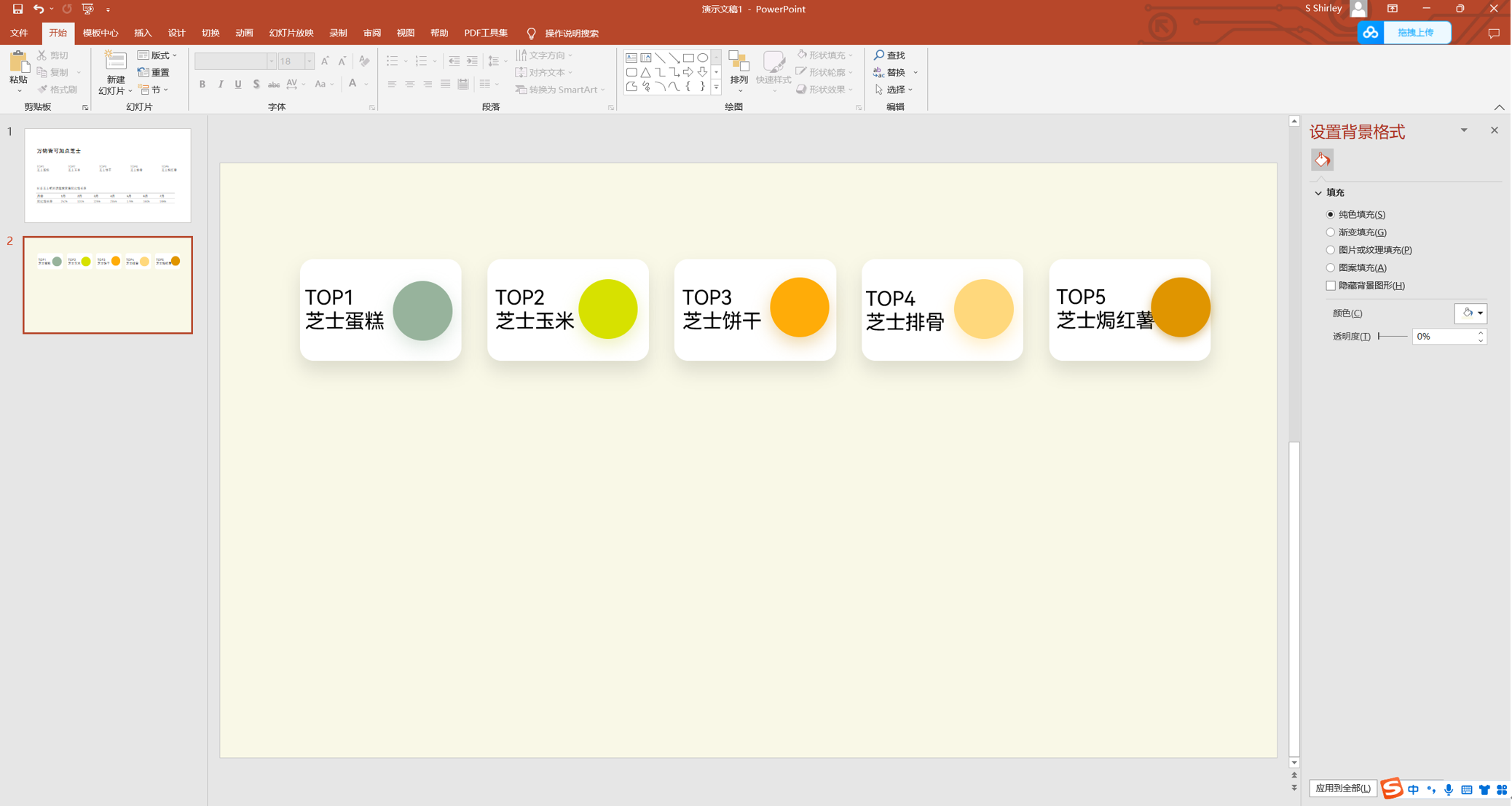Enable hide background graphics checkbox
The height and width of the screenshot is (806, 1512).
tap(1331, 286)
